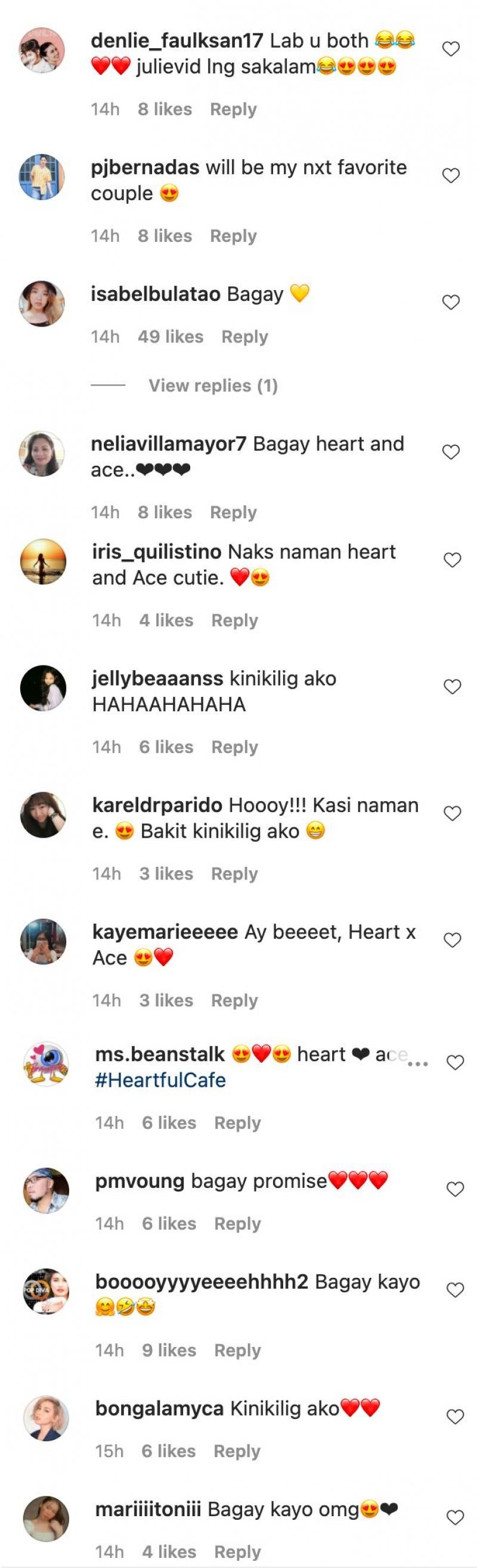The image size is (477, 1568).
Task: Heart mariiiitoniii's Bagay kayo omg comment
Action: (455, 1517)
